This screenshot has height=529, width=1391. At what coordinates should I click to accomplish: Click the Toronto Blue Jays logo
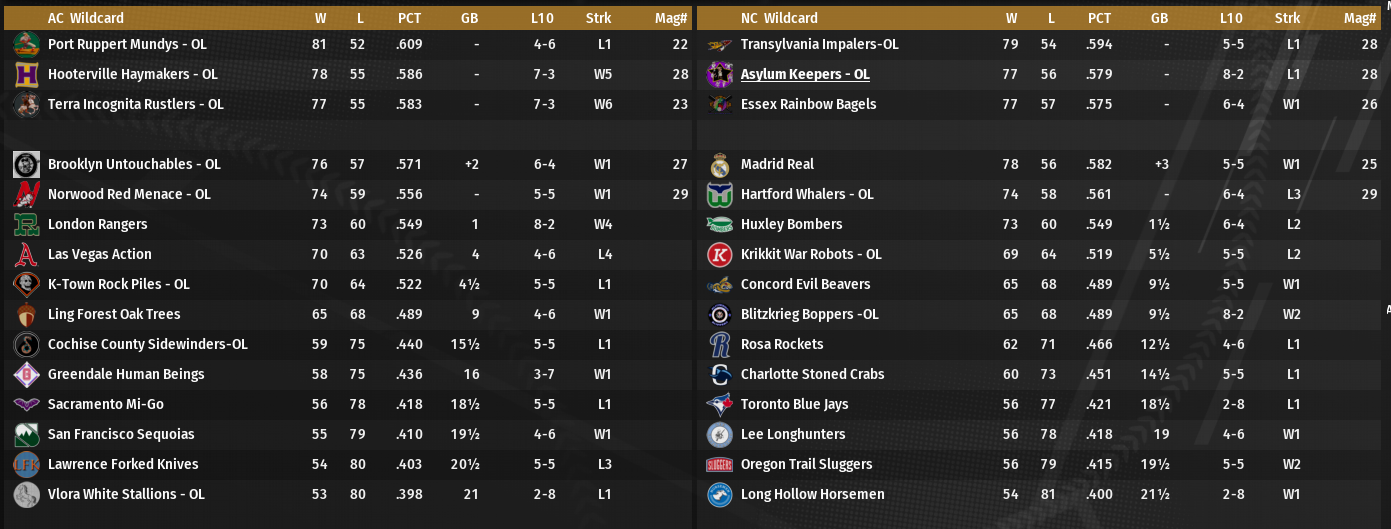(x=720, y=404)
